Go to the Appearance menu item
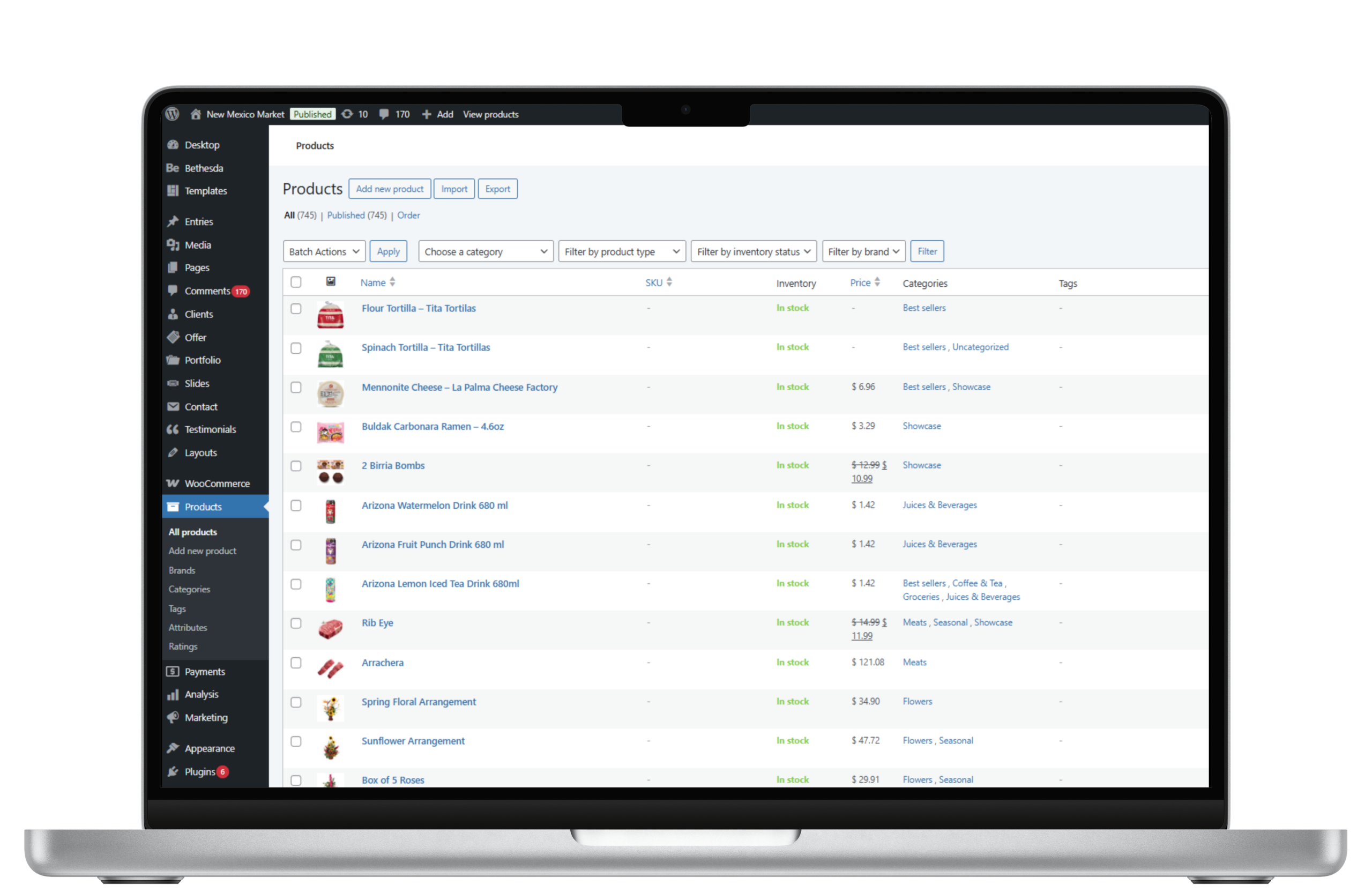Viewport: 1372px width, 892px height. pos(209,748)
